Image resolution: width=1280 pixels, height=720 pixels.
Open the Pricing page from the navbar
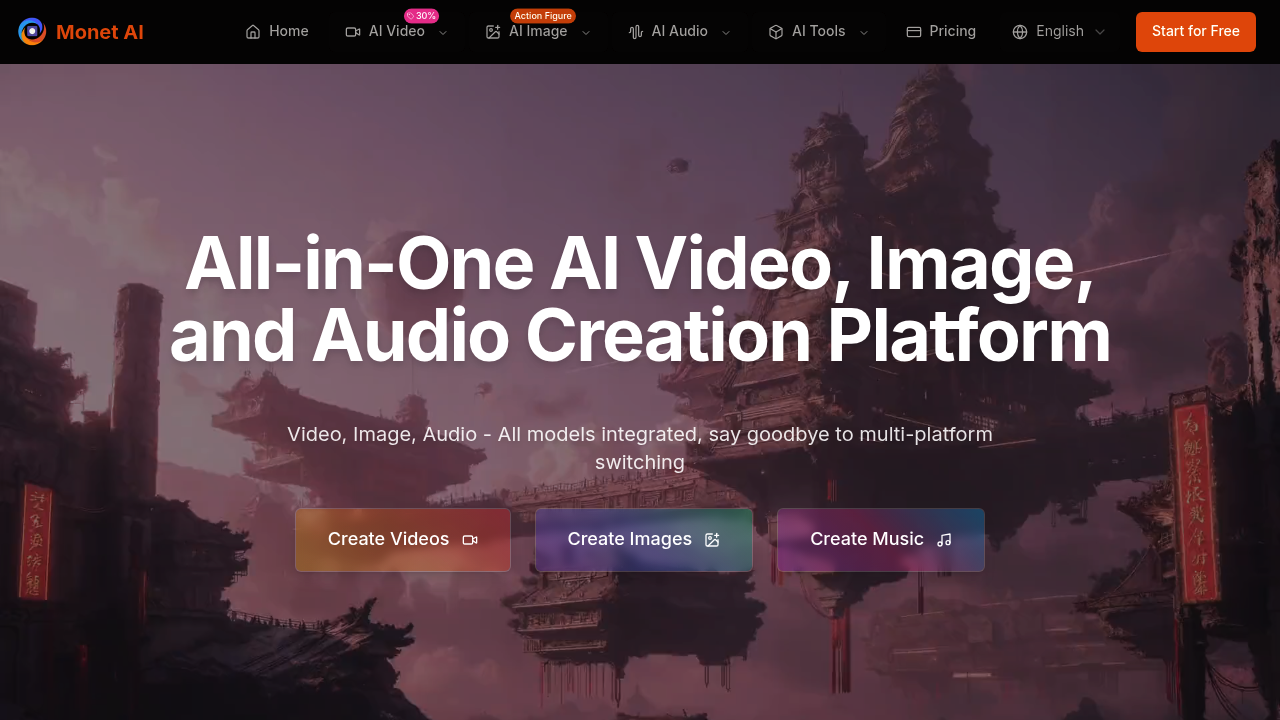pos(952,31)
